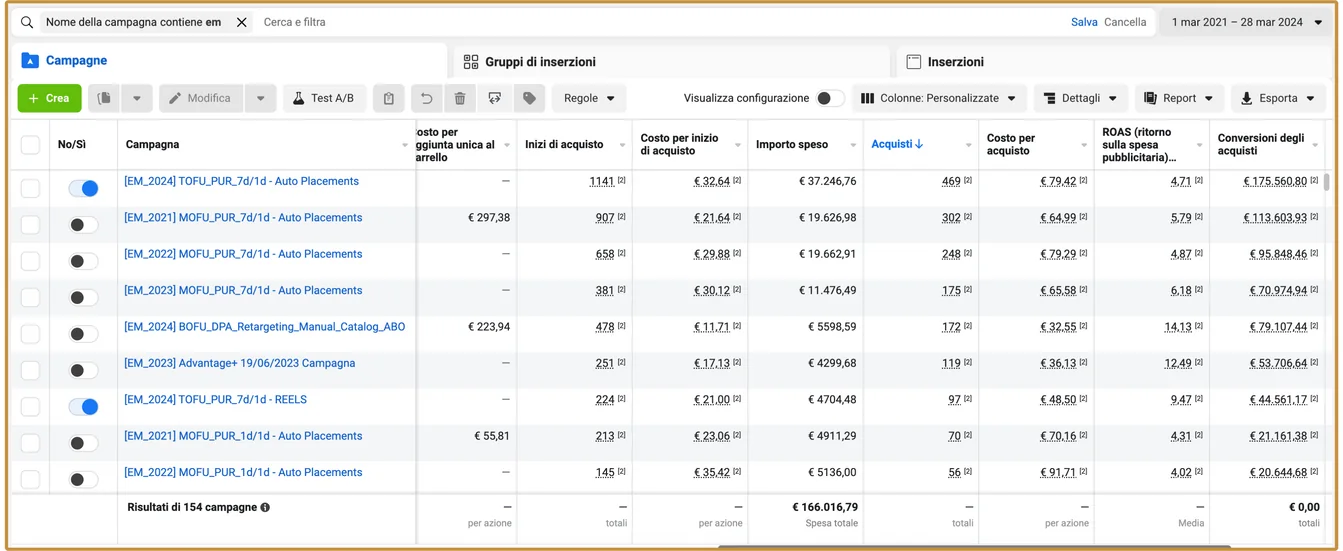Image resolution: width=1343 pixels, height=551 pixels.
Task: Open the Colonne: Personalizzate dropdown
Action: (938, 98)
